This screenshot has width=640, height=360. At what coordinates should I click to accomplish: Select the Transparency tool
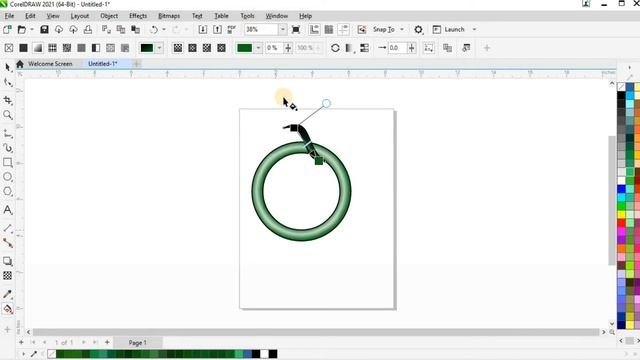[x=8, y=276]
